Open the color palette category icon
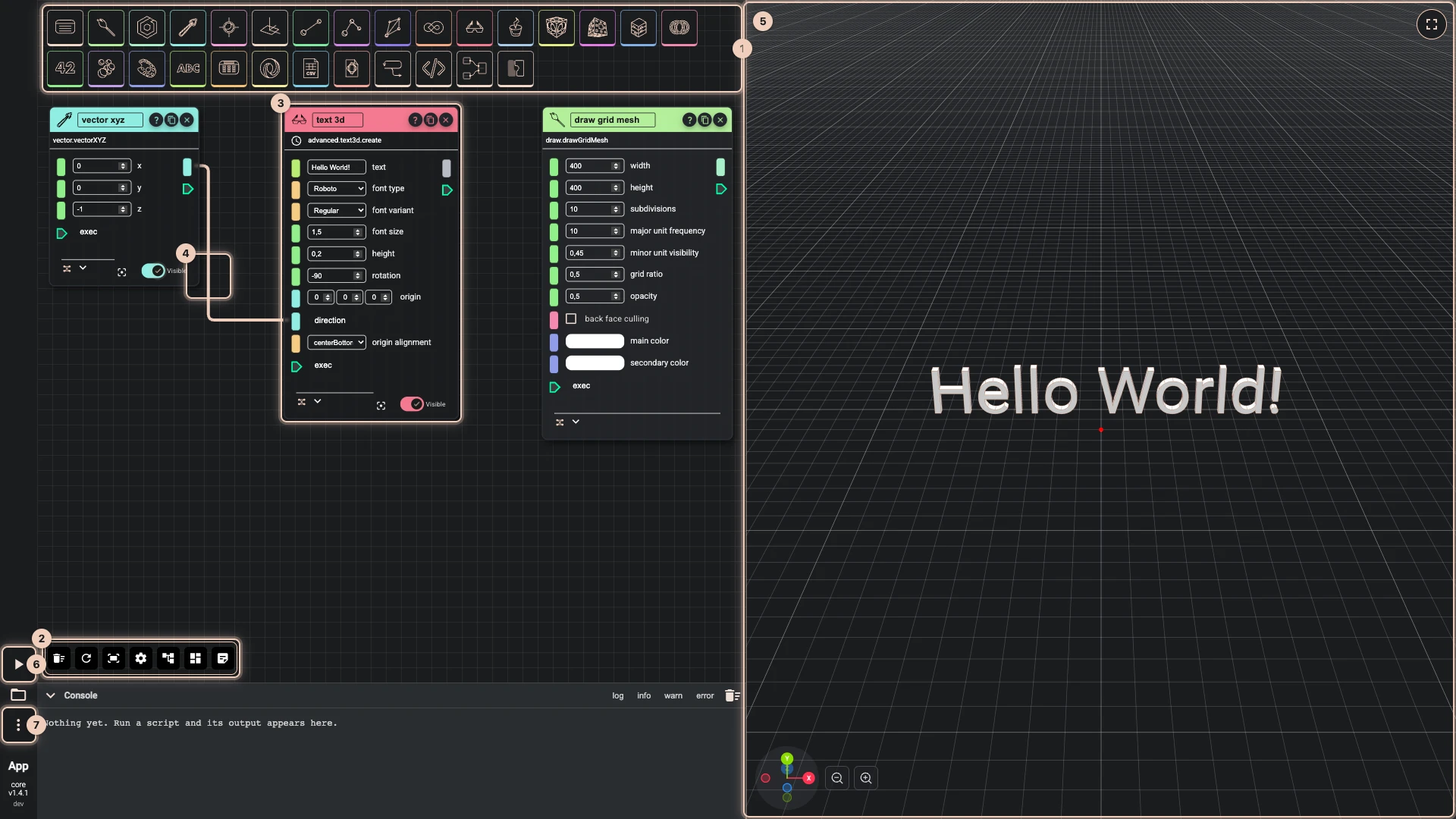This screenshot has height=819, width=1456. (147, 68)
